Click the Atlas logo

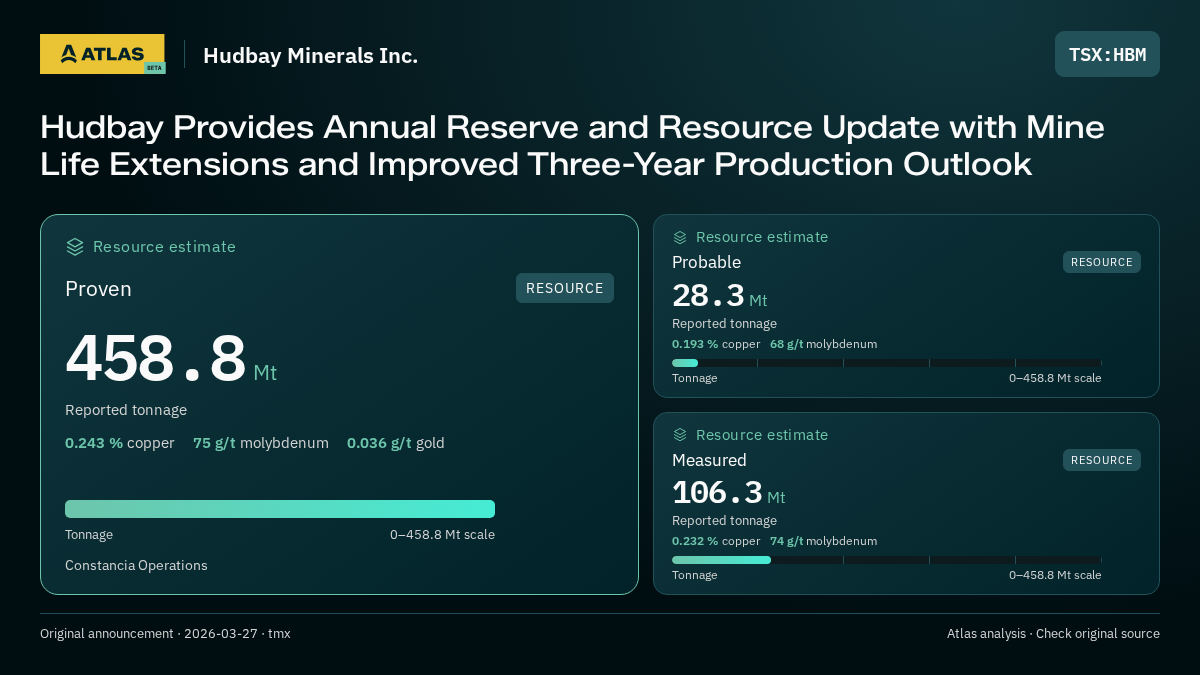click(102, 54)
